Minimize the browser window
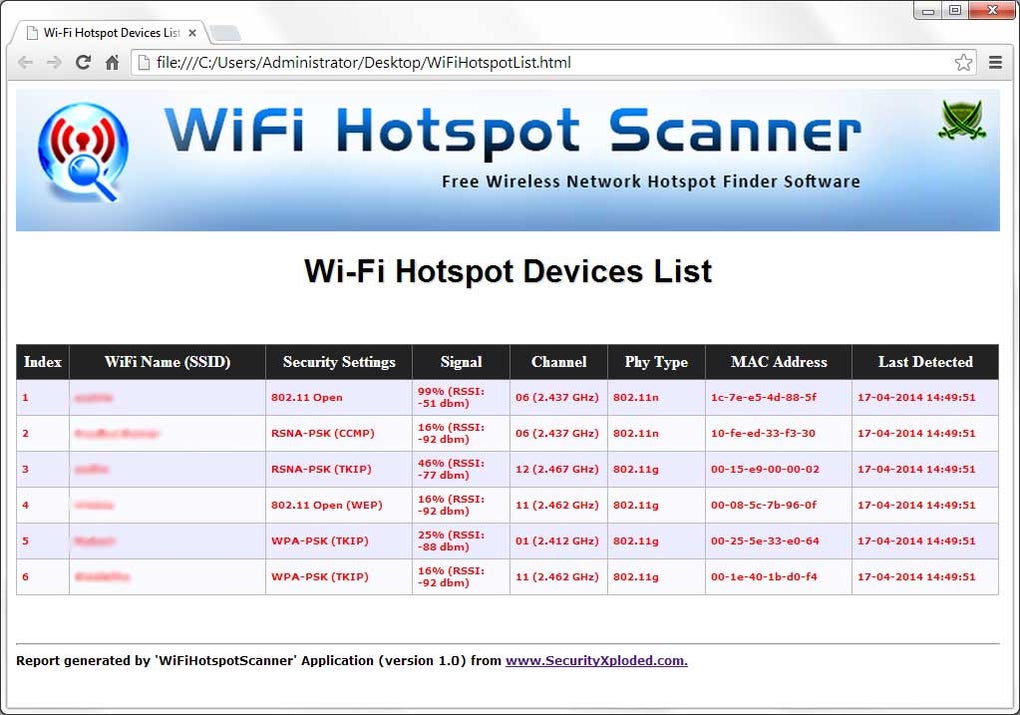Image resolution: width=1020 pixels, height=715 pixels. pyautogui.click(x=928, y=10)
